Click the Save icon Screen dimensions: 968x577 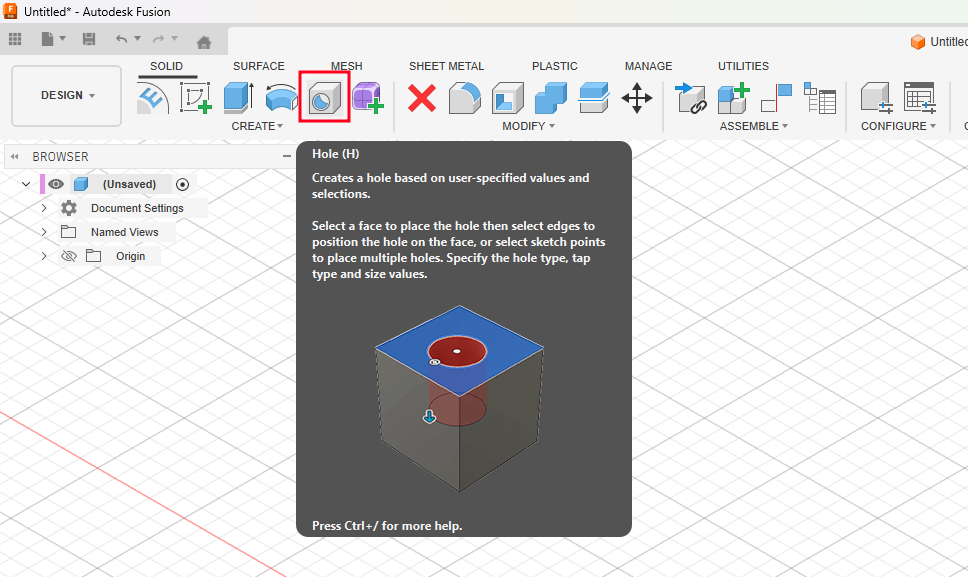[89, 39]
